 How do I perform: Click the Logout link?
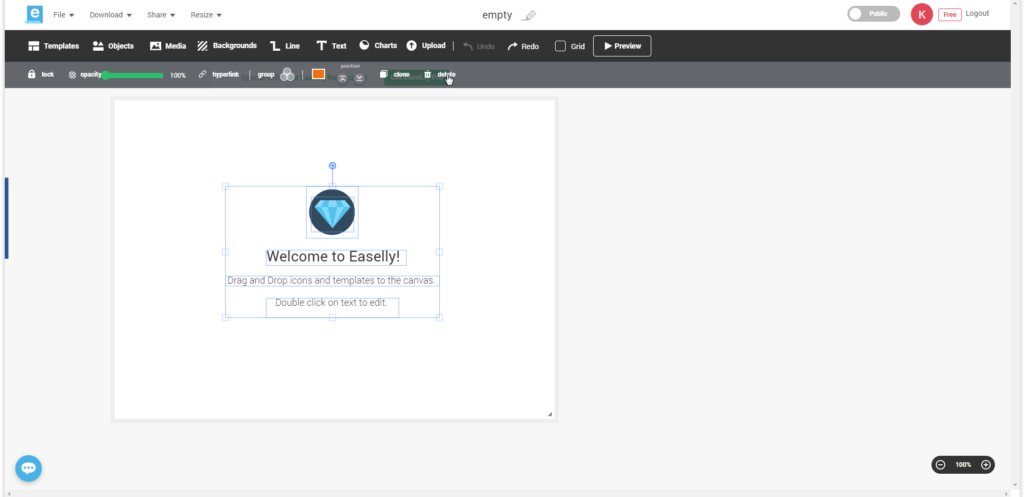pos(977,14)
